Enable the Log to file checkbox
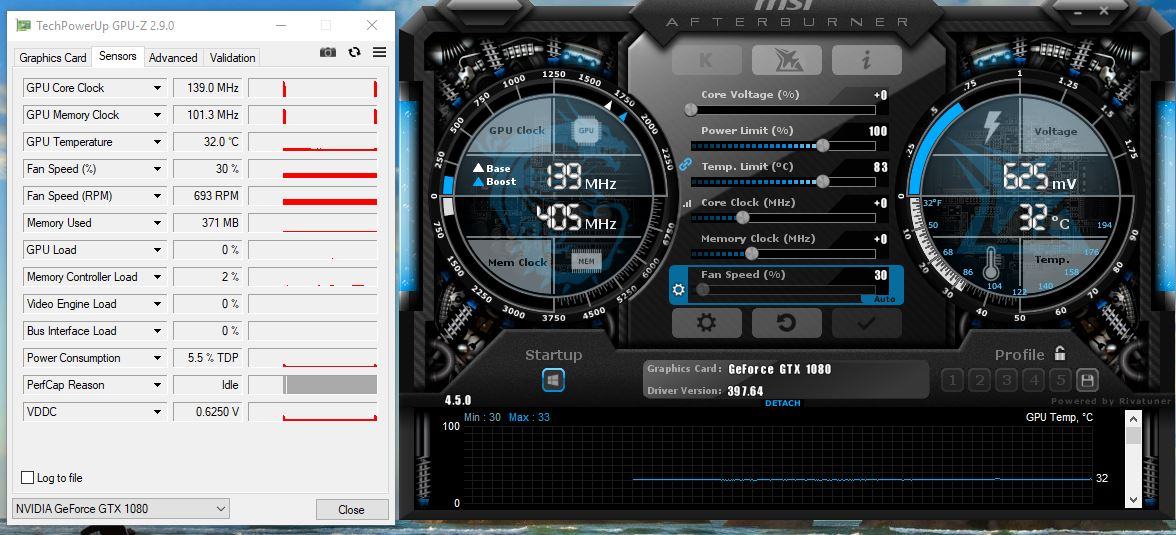 [28, 478]
